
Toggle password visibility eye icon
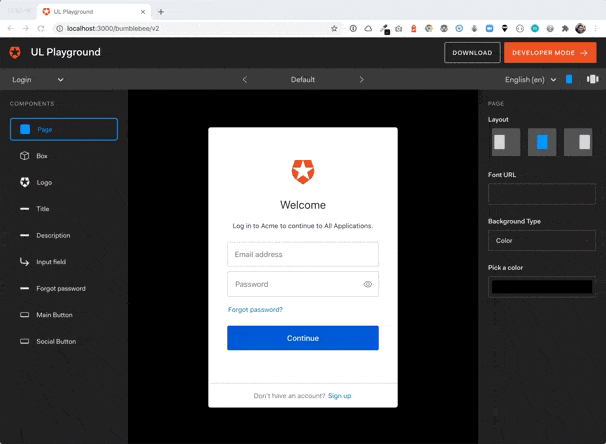[368, 284]
